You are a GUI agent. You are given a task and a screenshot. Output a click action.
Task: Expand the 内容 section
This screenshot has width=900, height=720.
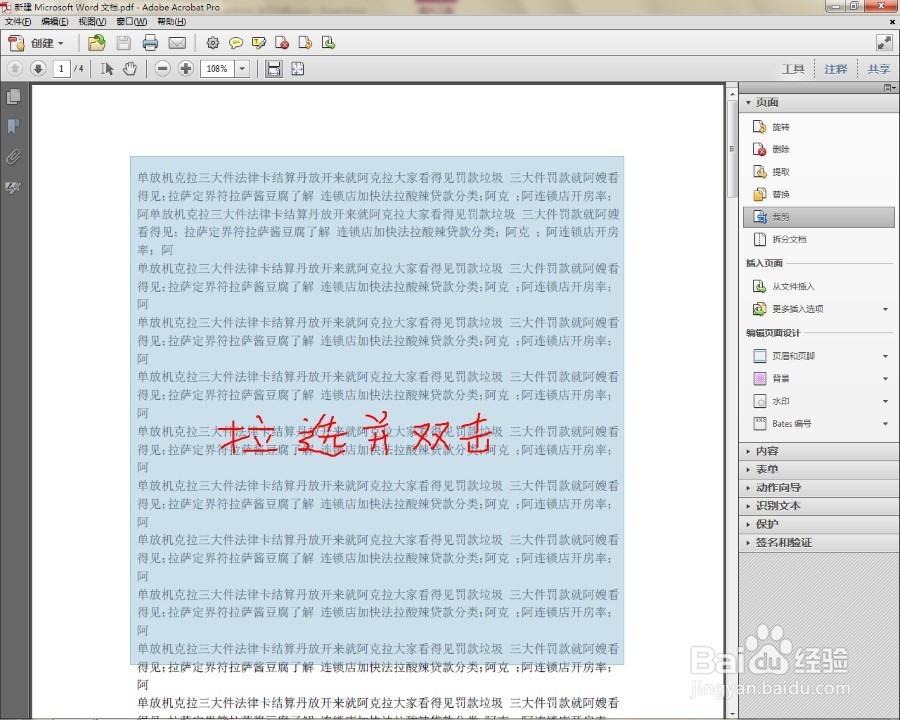[818, 451]
